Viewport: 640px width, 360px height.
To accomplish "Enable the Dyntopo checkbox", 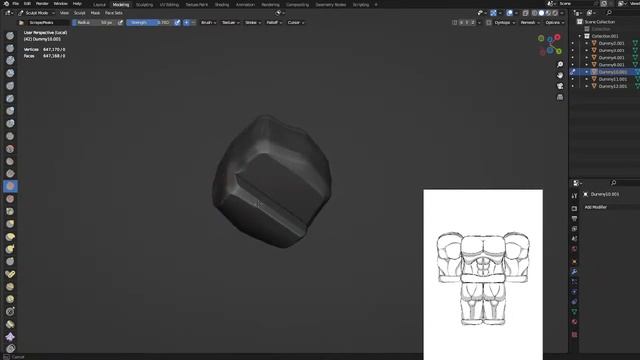I will tap(489, 22).
